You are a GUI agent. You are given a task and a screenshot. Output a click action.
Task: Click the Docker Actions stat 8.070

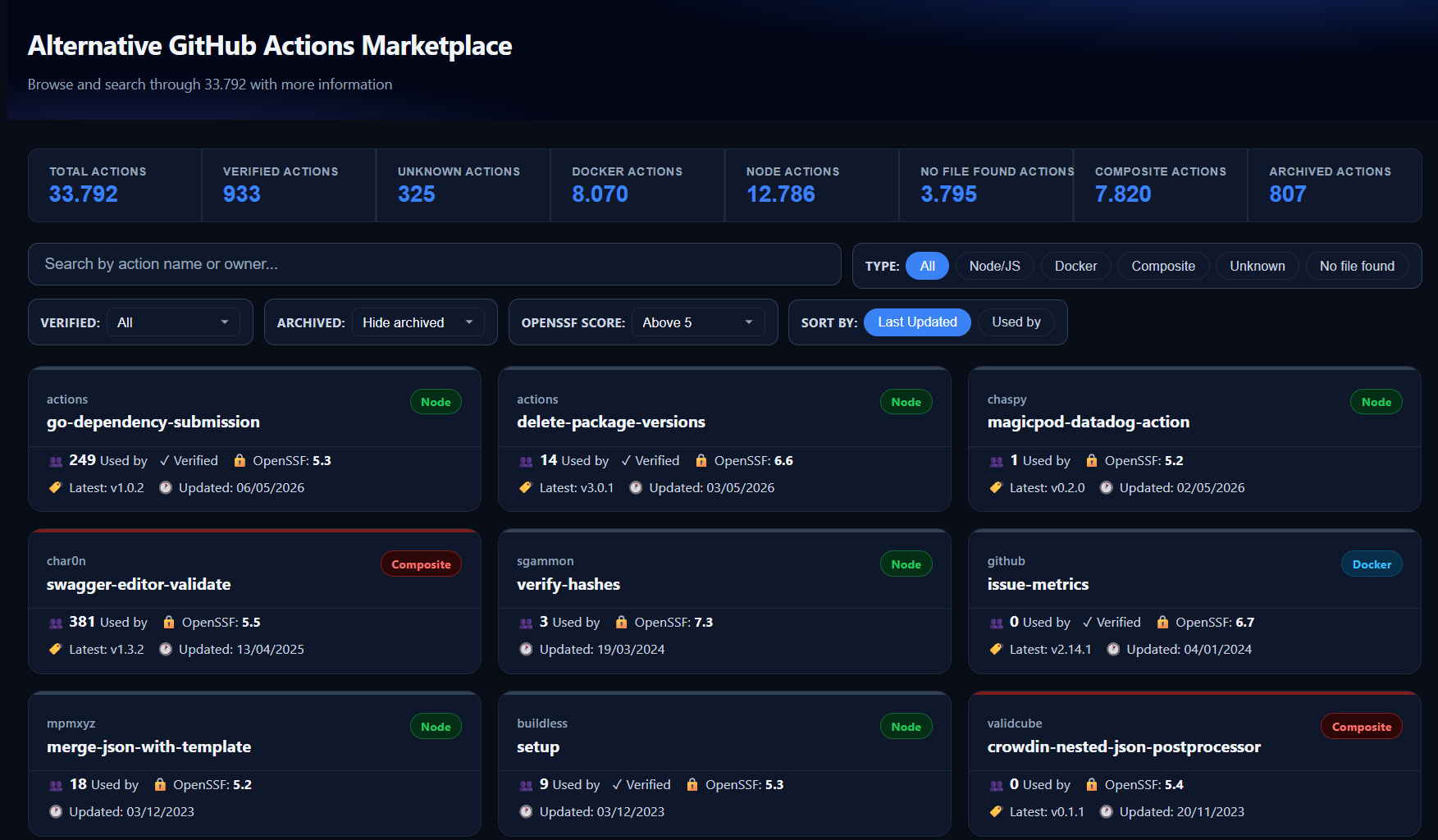[x=600, y=194]
